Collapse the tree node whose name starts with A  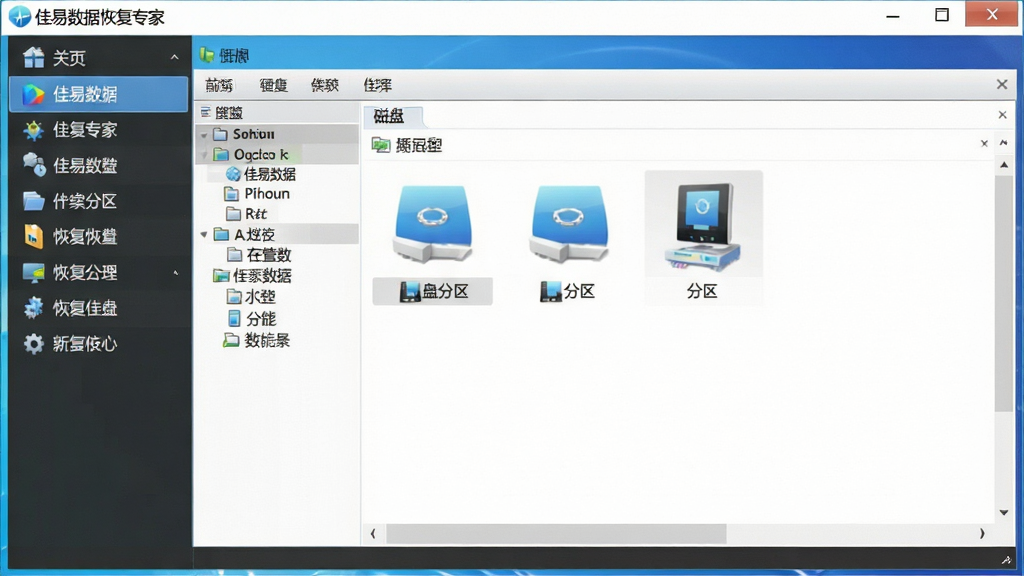coord(204,234)
